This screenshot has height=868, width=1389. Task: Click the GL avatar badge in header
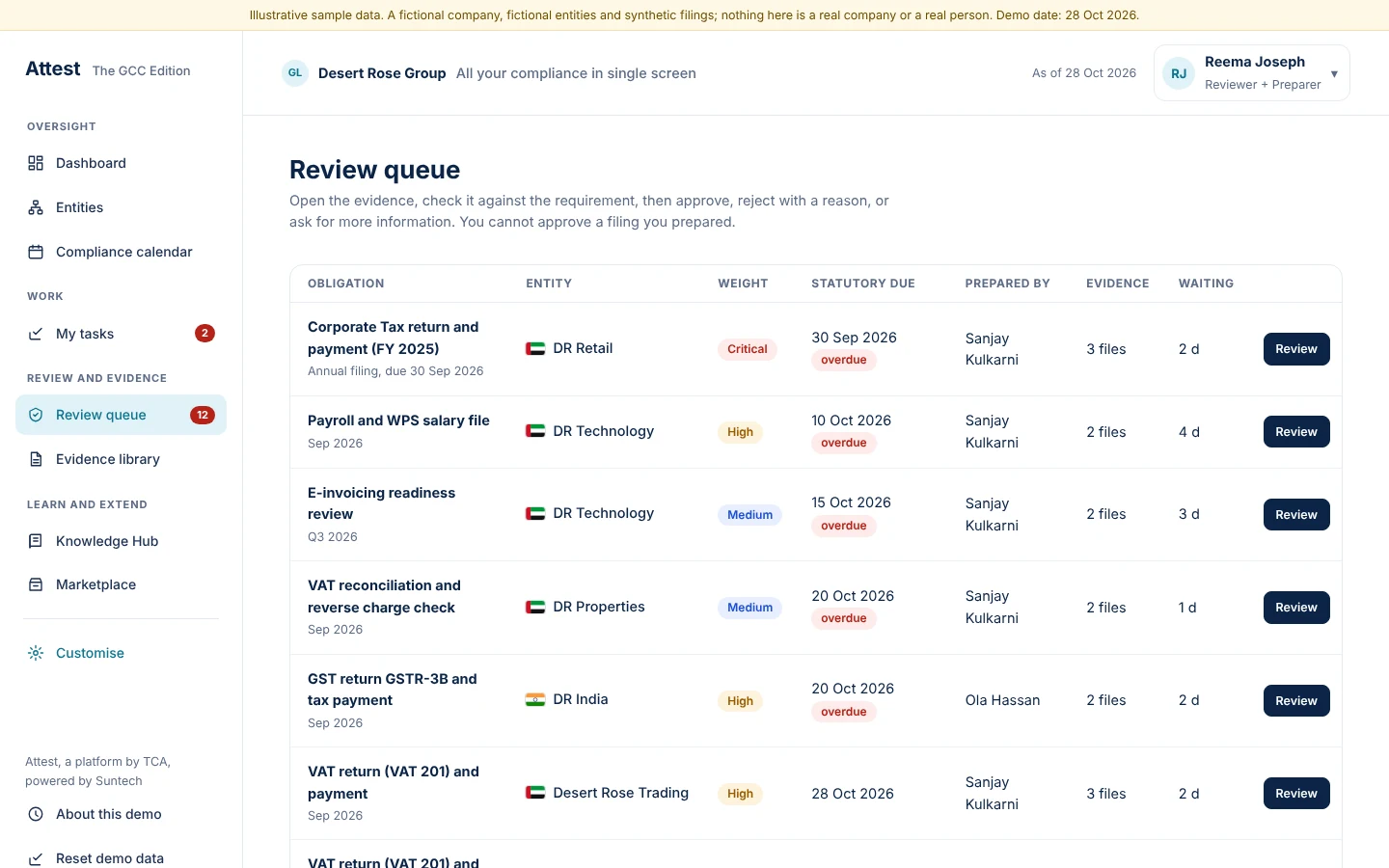[295, 73]
